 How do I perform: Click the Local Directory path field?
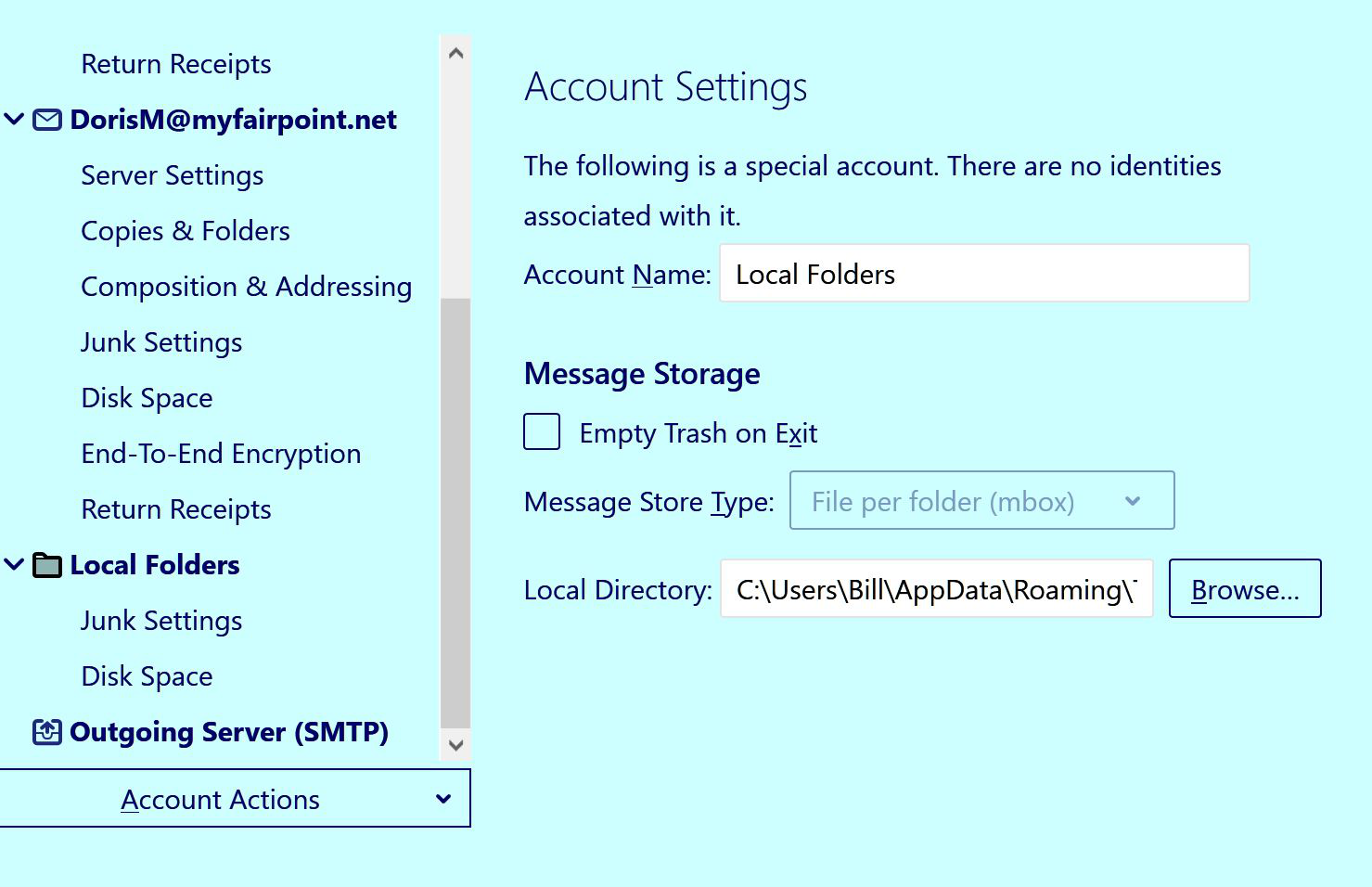point(935,589)
